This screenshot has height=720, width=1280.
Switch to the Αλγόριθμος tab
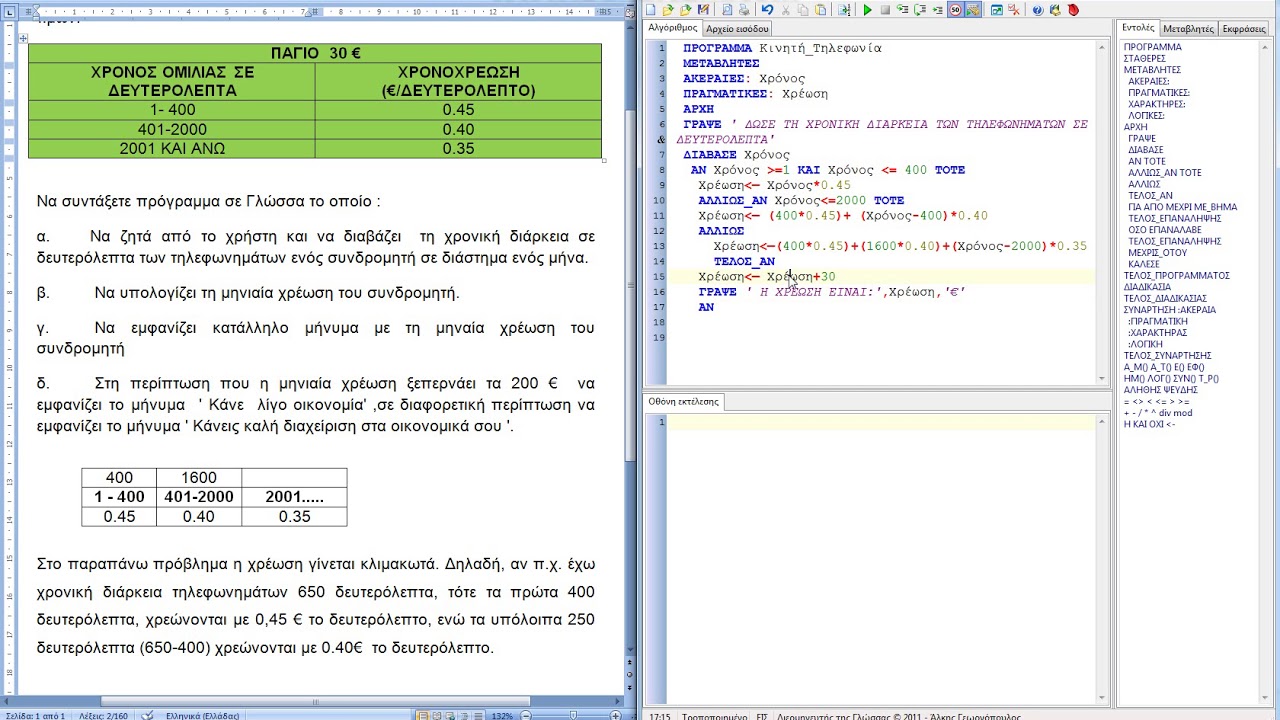coord(672,28)
